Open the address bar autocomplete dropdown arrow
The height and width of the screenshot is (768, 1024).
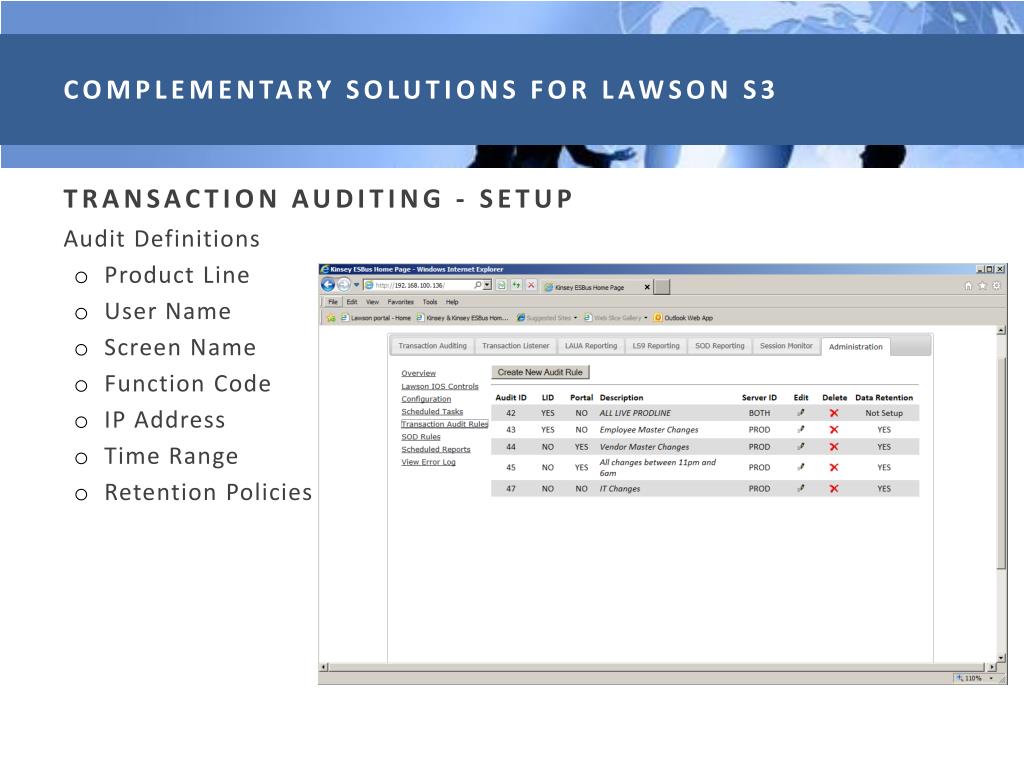point(487,285)
